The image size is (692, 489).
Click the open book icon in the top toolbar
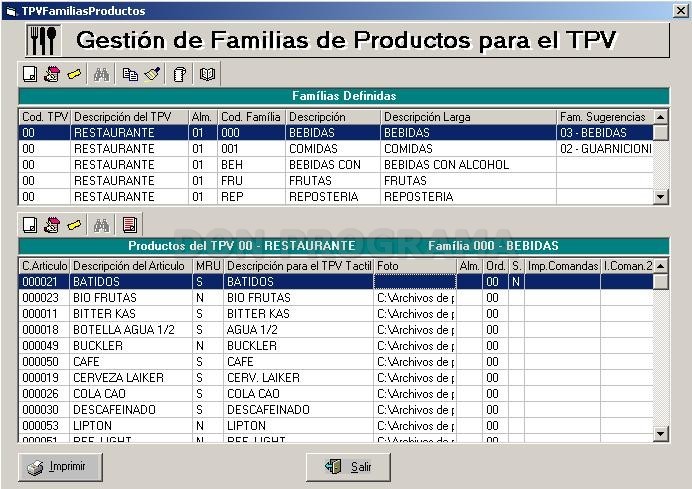[x=207, y=74]
